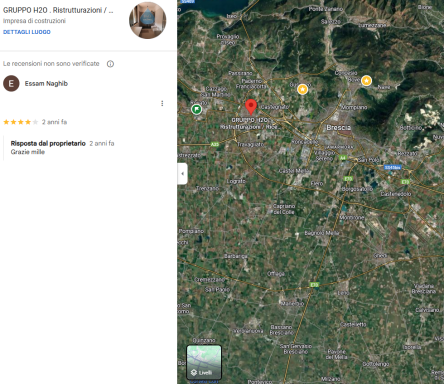
Task: Click the Travagliato town label
Action: [x=250, y=144]
